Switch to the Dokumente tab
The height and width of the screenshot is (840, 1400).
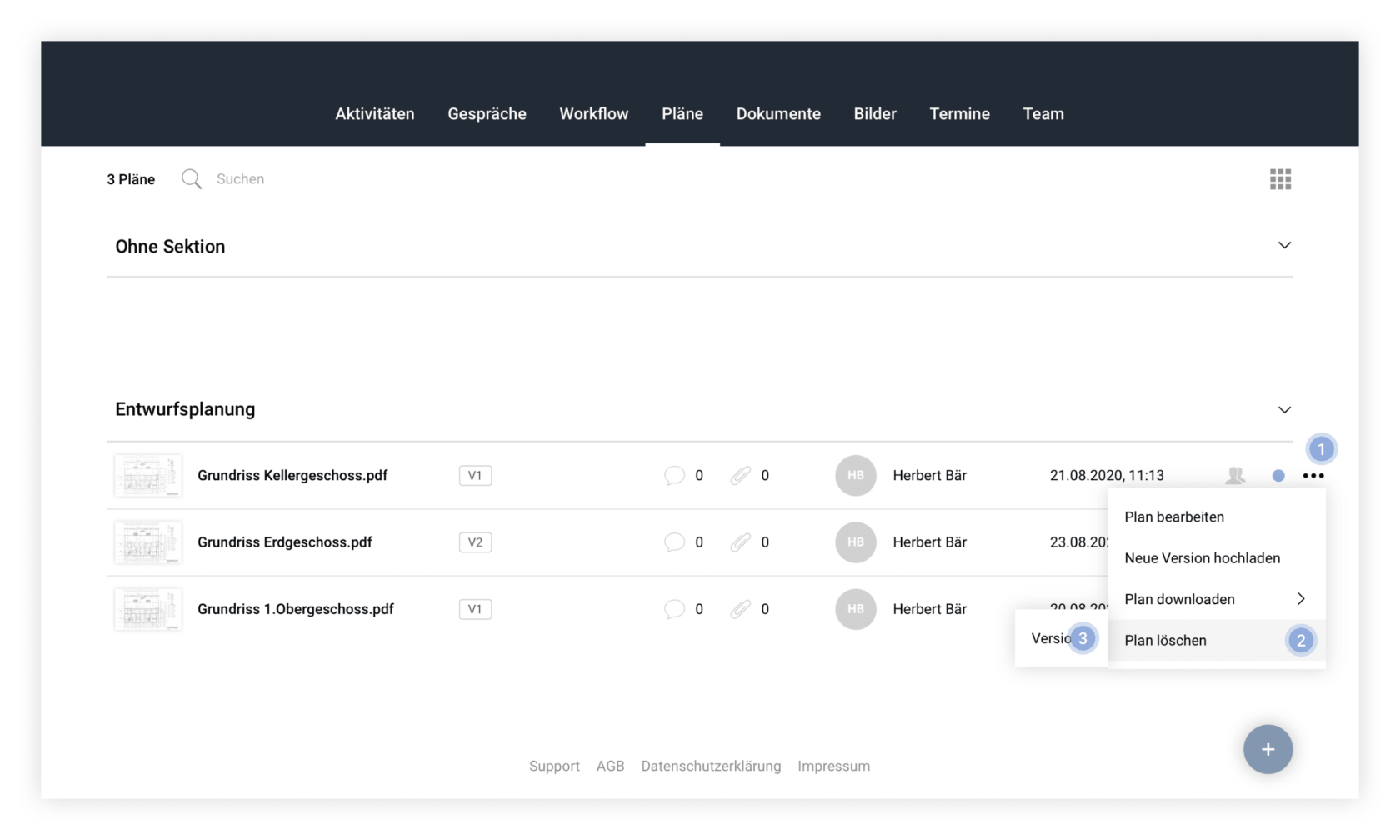click(778, 114)
